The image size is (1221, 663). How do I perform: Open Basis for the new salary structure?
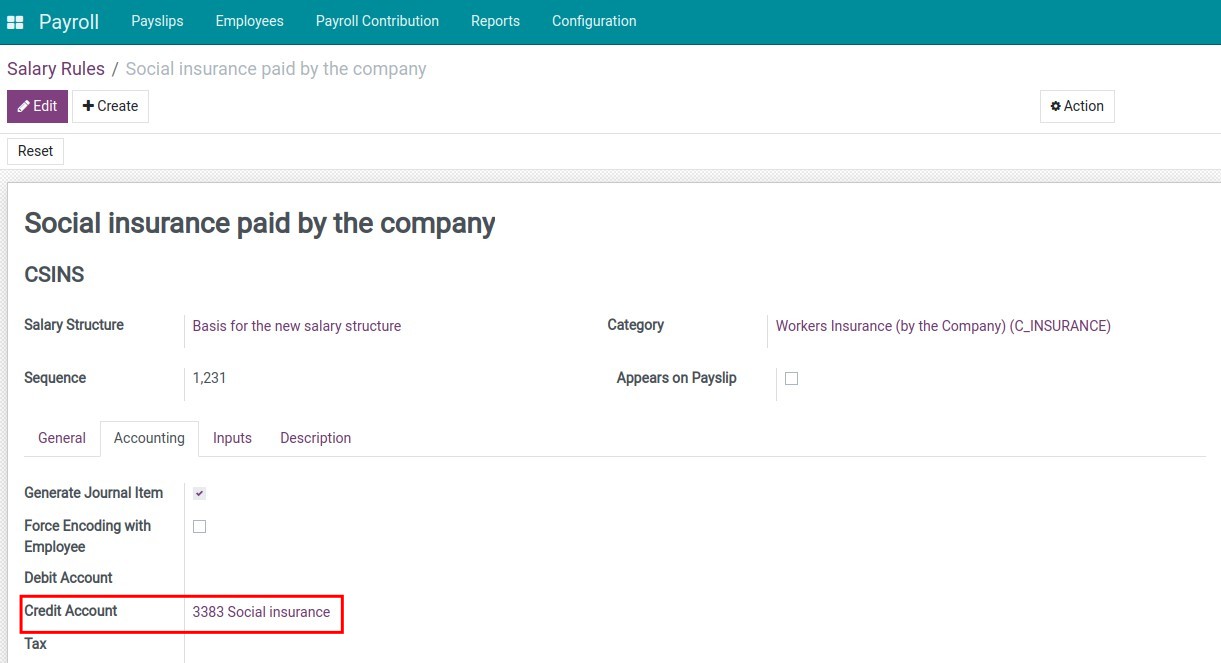click(296, 326)
